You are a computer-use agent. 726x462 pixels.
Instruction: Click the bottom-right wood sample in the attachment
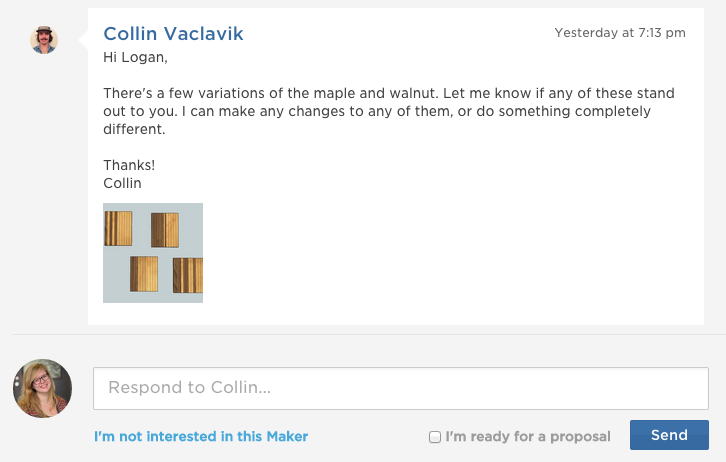[x=188, y=275]
